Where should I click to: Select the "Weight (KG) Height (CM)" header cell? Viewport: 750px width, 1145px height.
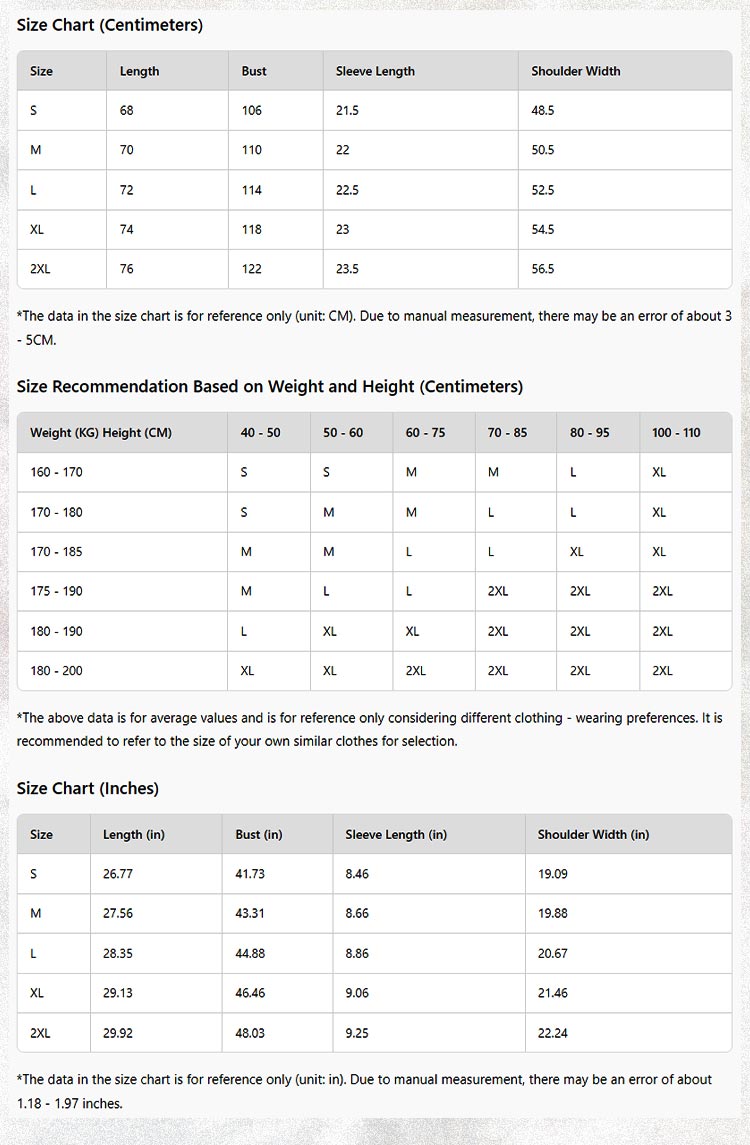(x=101, y=433)
